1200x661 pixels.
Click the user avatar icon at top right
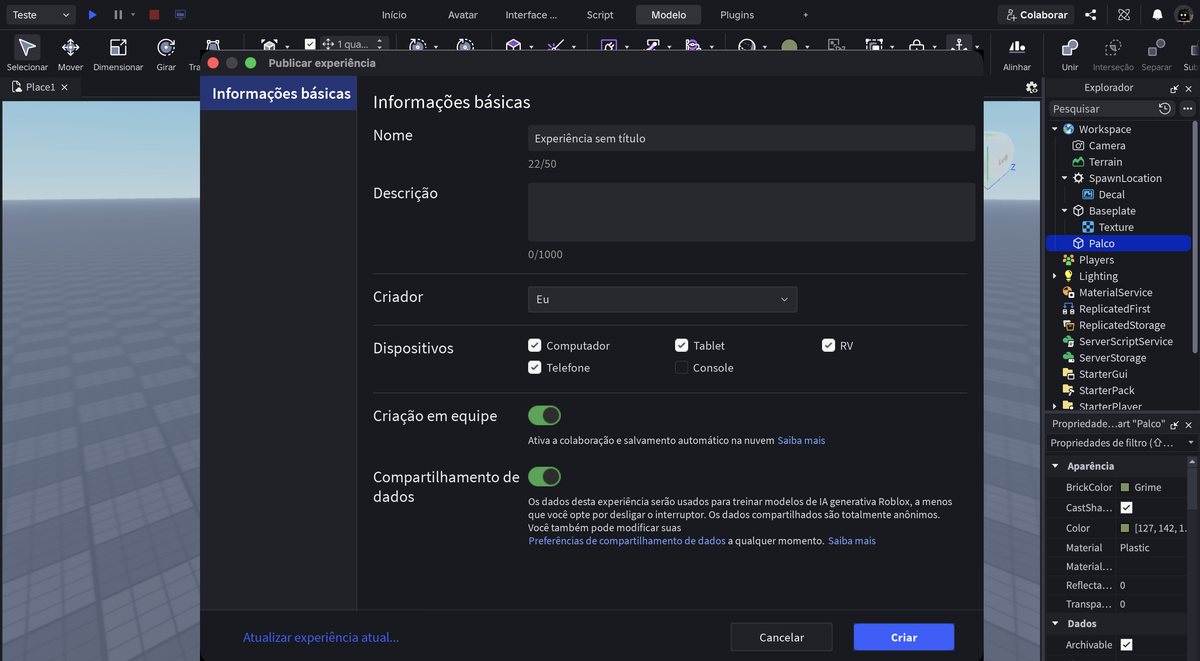click(x=1183, y=15)
